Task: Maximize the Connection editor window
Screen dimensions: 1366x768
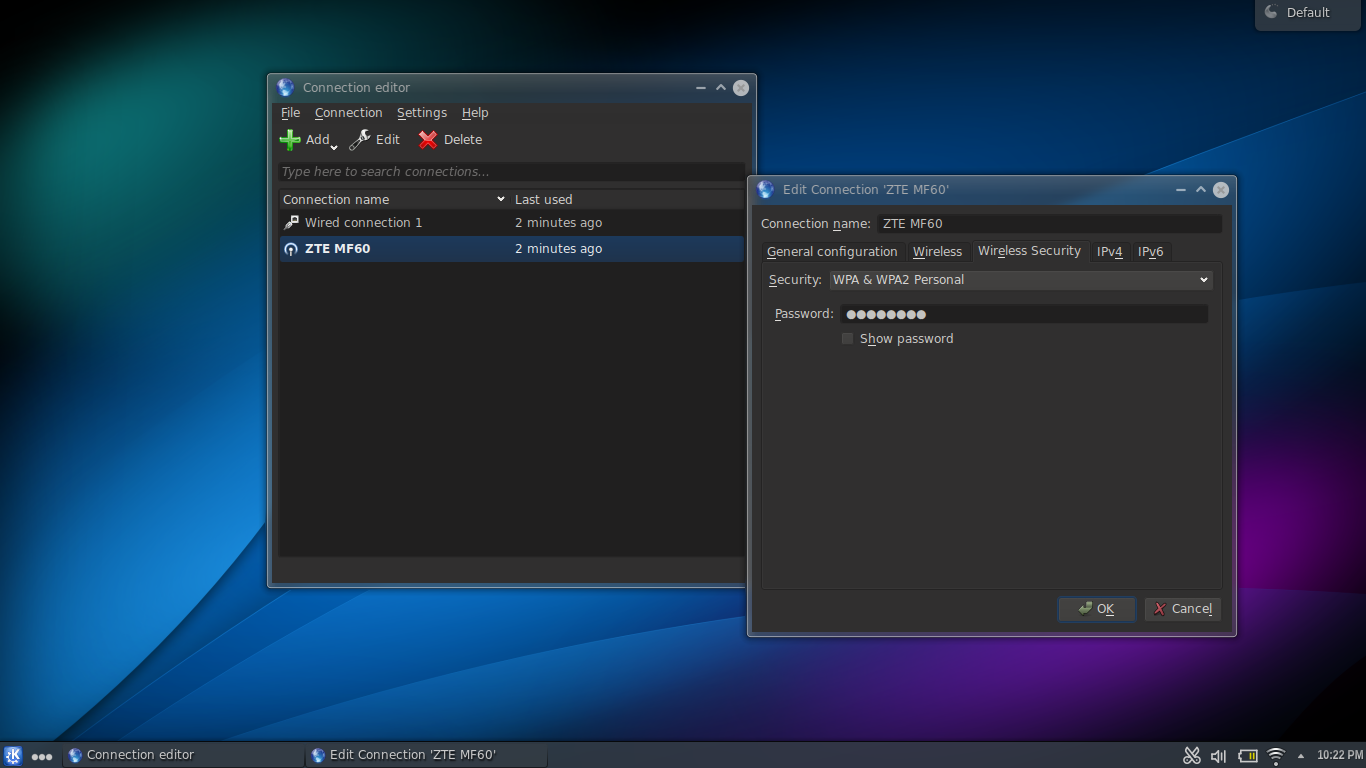Action: [x=721, y=88]
